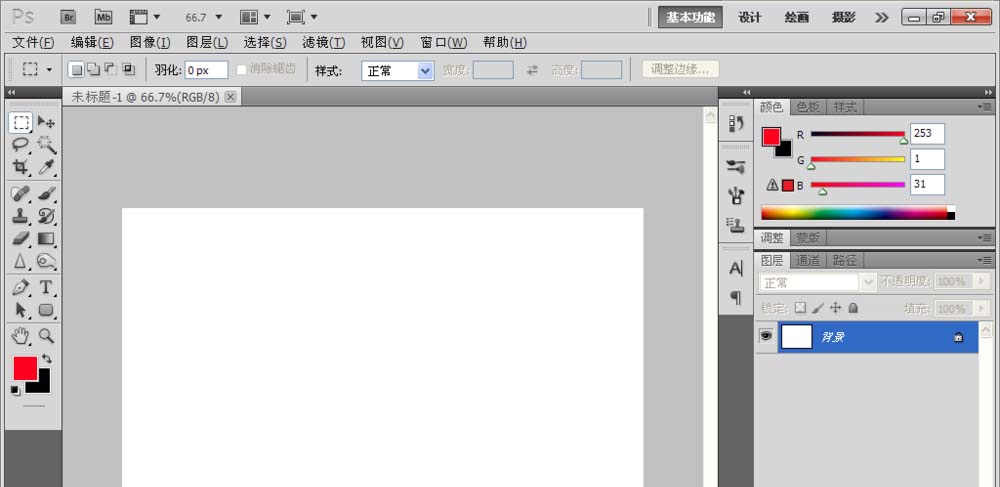This screenshot has height=487, width=1000.
Task: Select the Horizontal Type tool
Action: 46,287
